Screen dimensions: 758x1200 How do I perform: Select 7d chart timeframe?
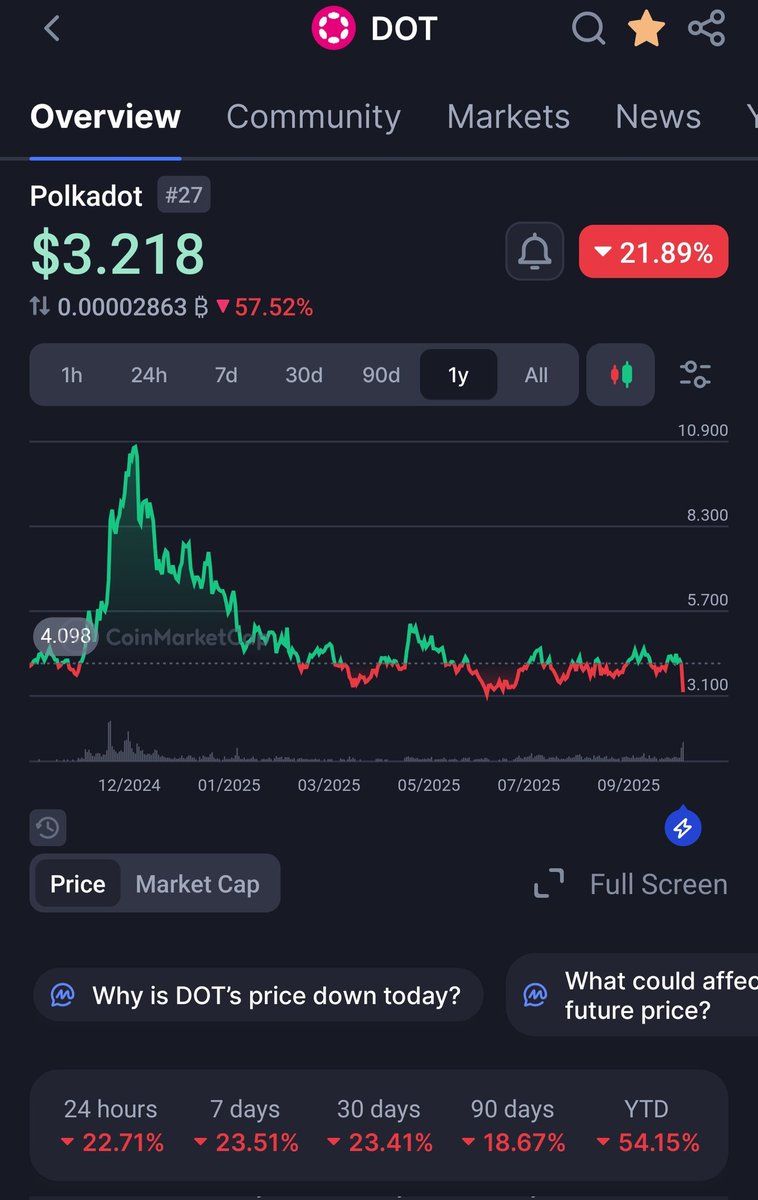tap(226, 375)
